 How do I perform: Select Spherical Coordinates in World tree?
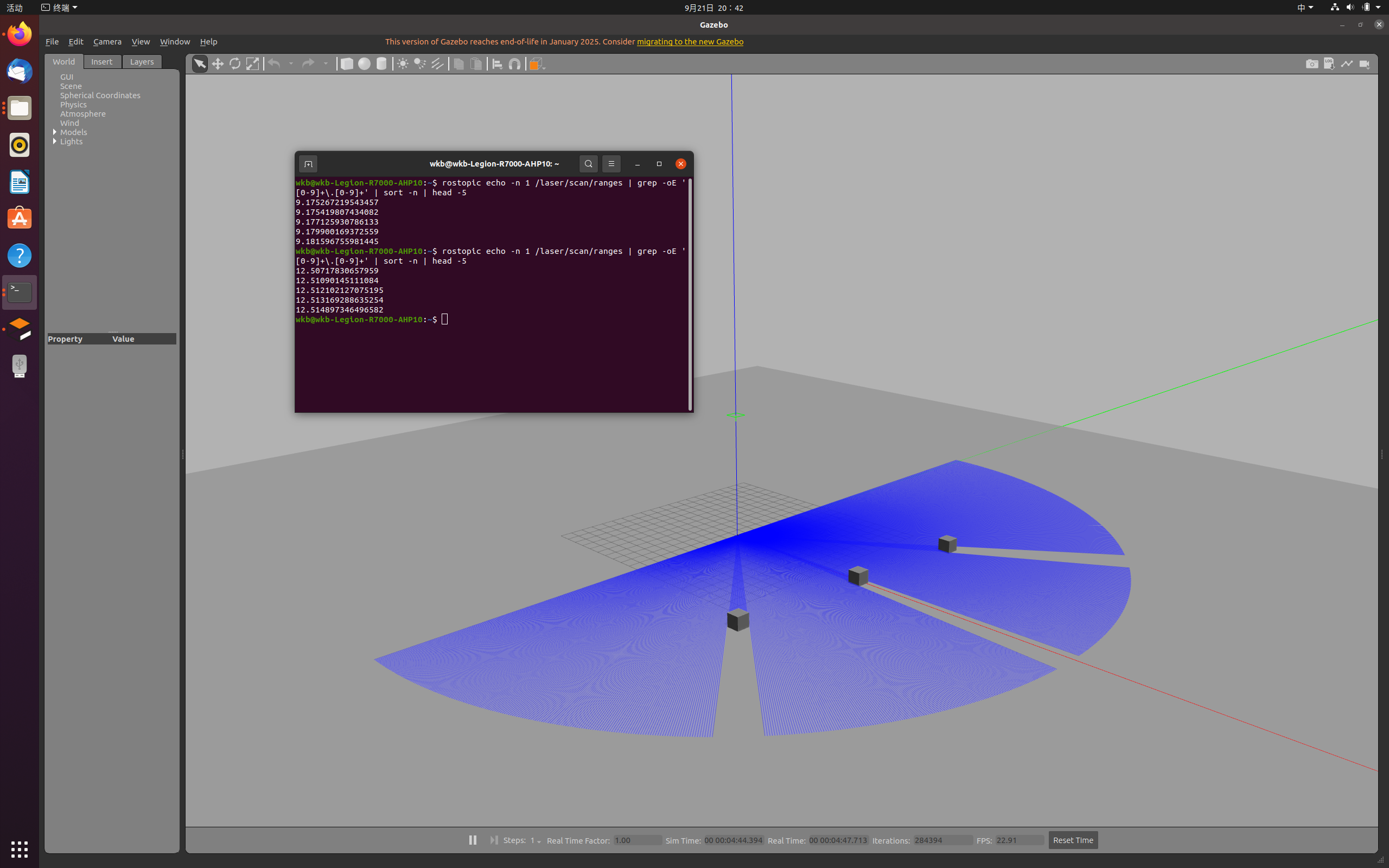point(100,95)
